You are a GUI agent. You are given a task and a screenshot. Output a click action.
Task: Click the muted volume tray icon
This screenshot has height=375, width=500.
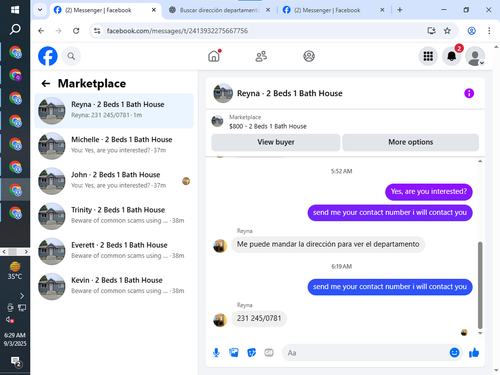pos(10,320)
